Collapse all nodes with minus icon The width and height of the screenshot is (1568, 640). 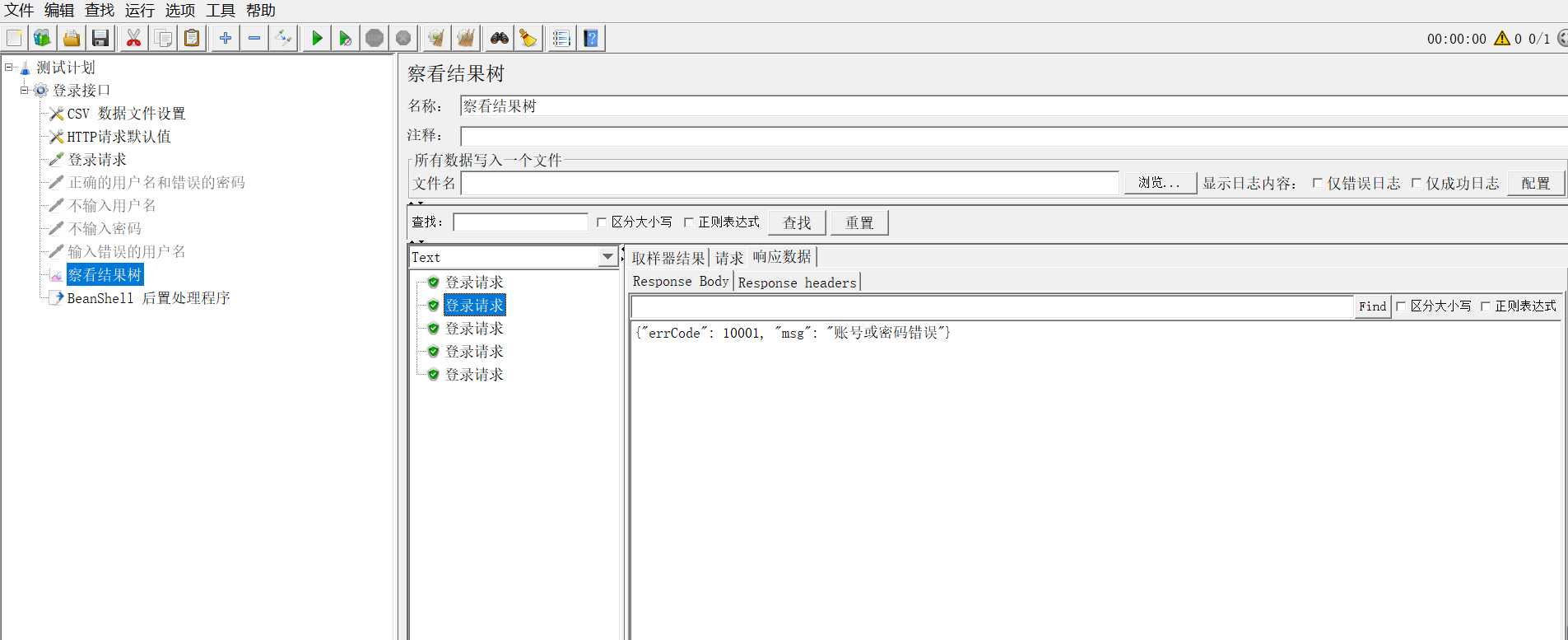254,38
